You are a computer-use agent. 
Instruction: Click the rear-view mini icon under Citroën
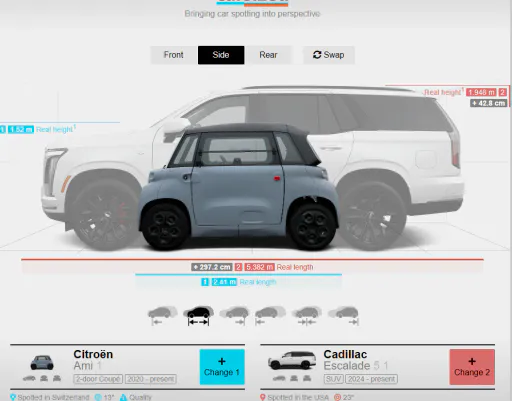[x=57, y=378]
